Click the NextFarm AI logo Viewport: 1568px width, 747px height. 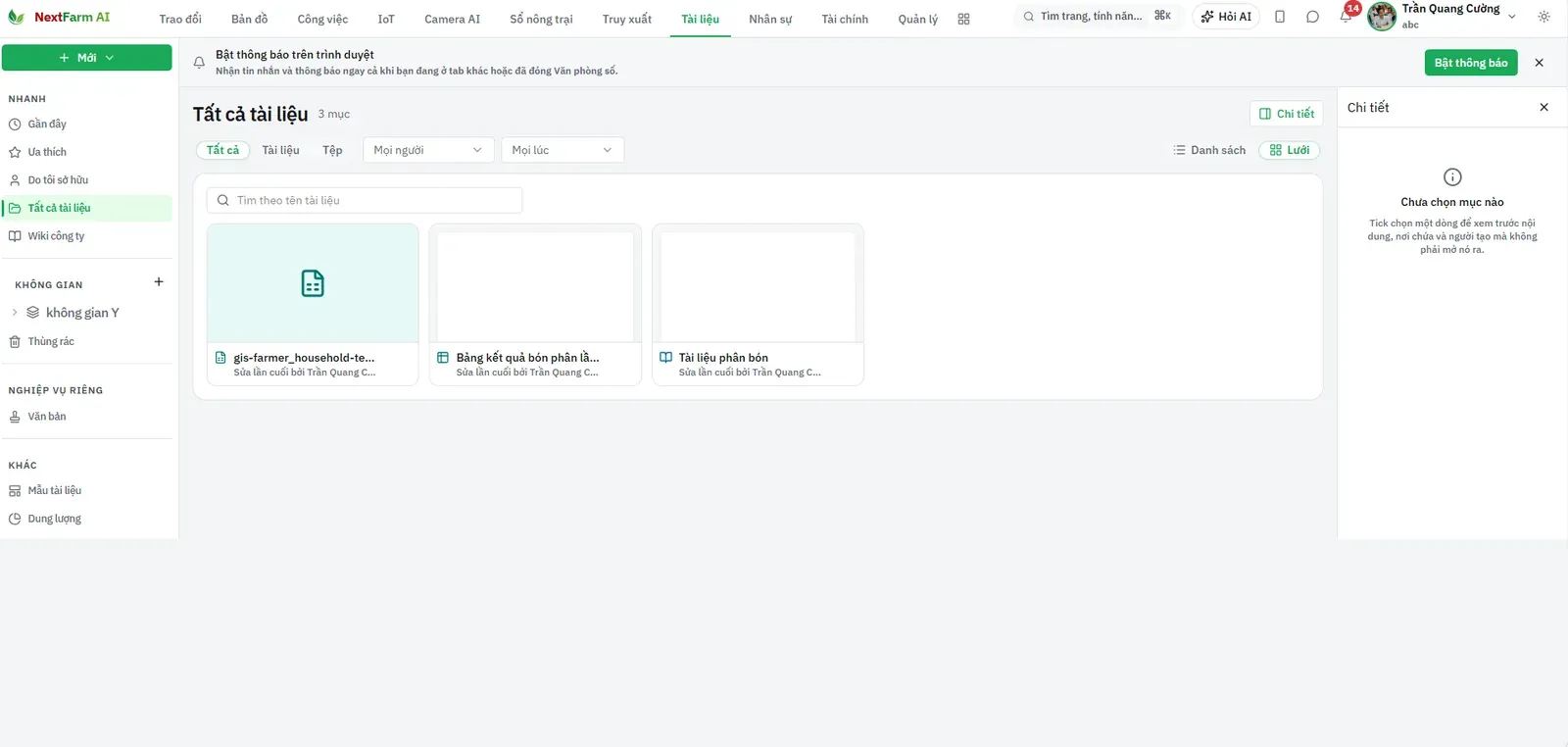(x=59, y=17)
